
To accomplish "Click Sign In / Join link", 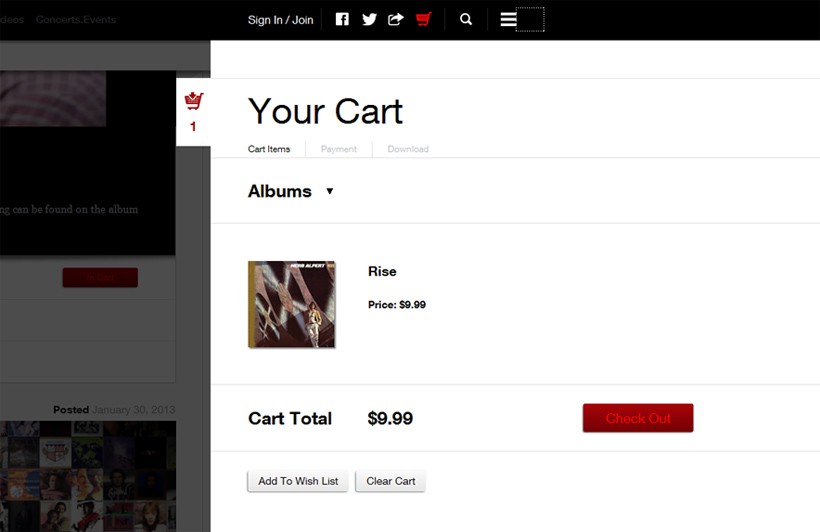I will (280, 20).
